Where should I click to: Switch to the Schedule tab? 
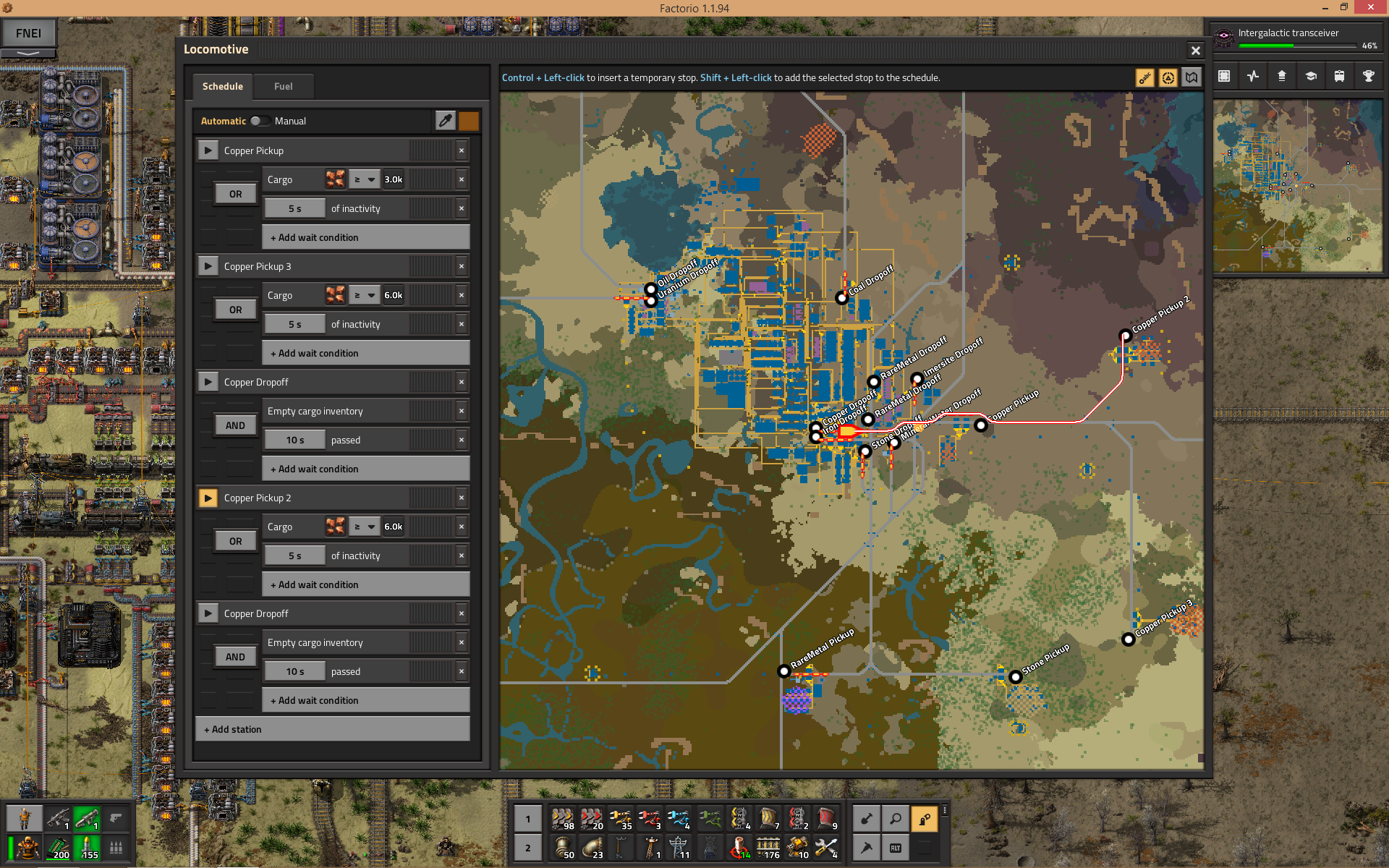tap(223, 86)
